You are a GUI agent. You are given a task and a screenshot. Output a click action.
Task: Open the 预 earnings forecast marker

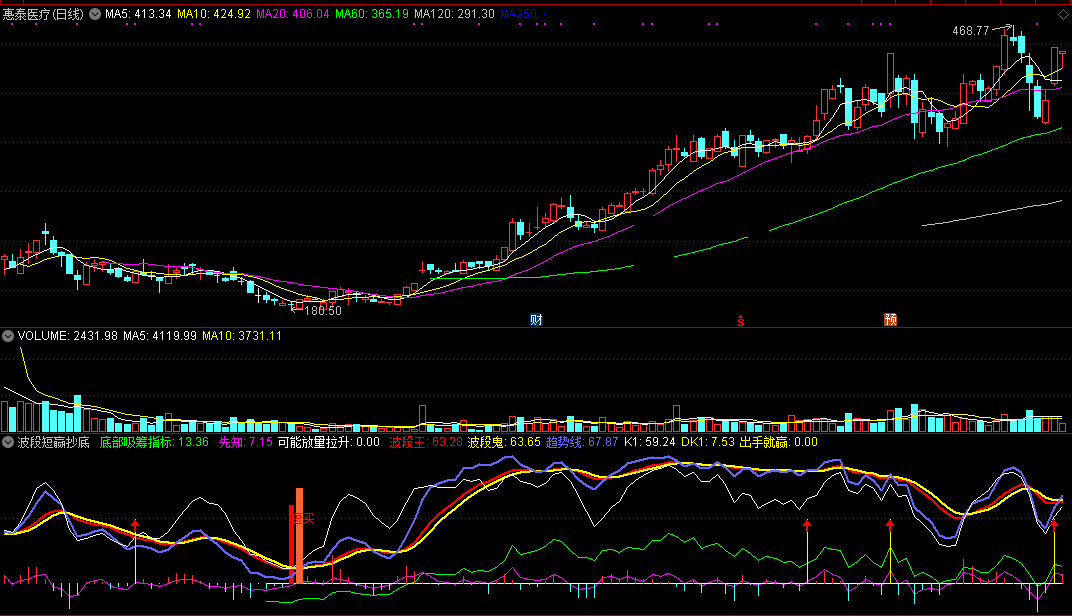890,319
